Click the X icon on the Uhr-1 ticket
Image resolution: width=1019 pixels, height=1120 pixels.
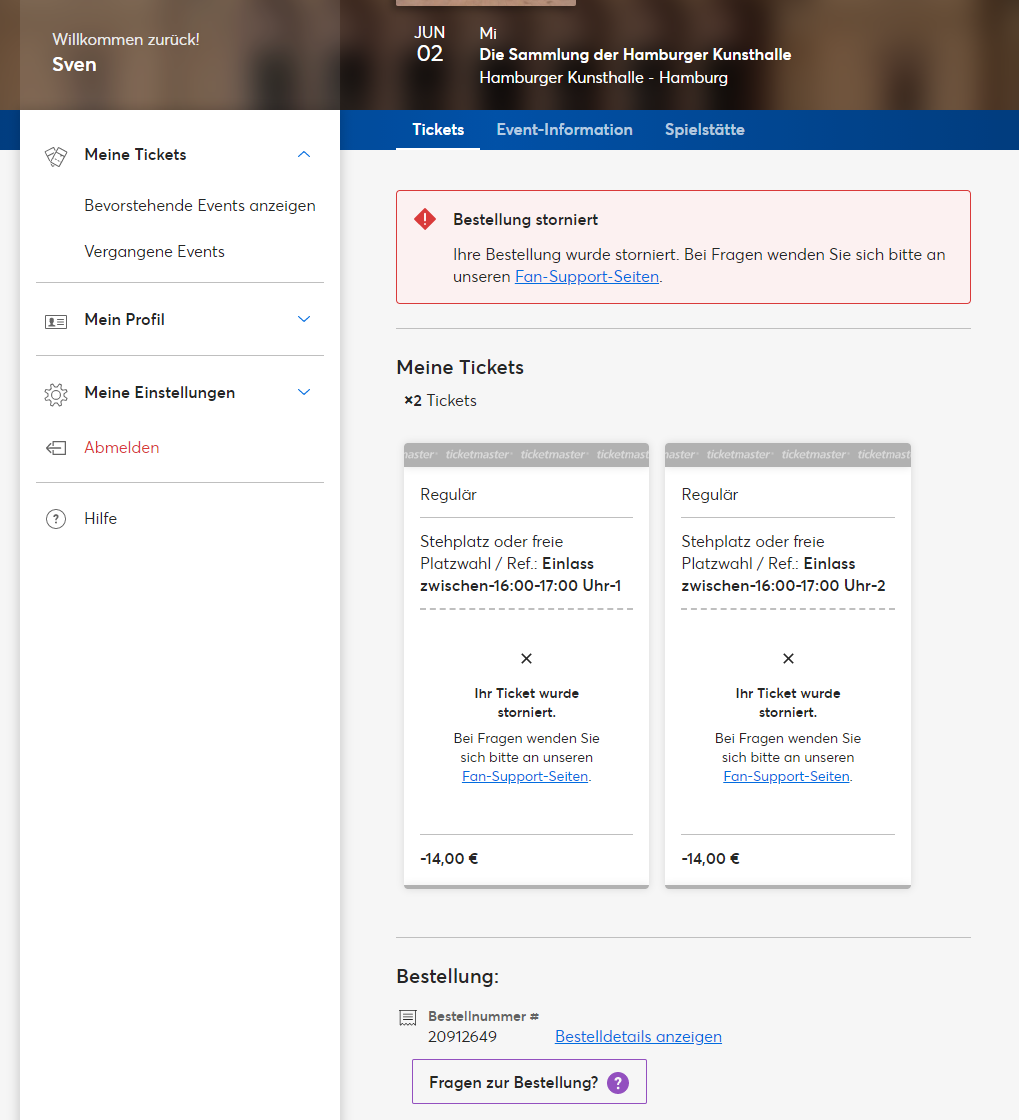(526, 659)
